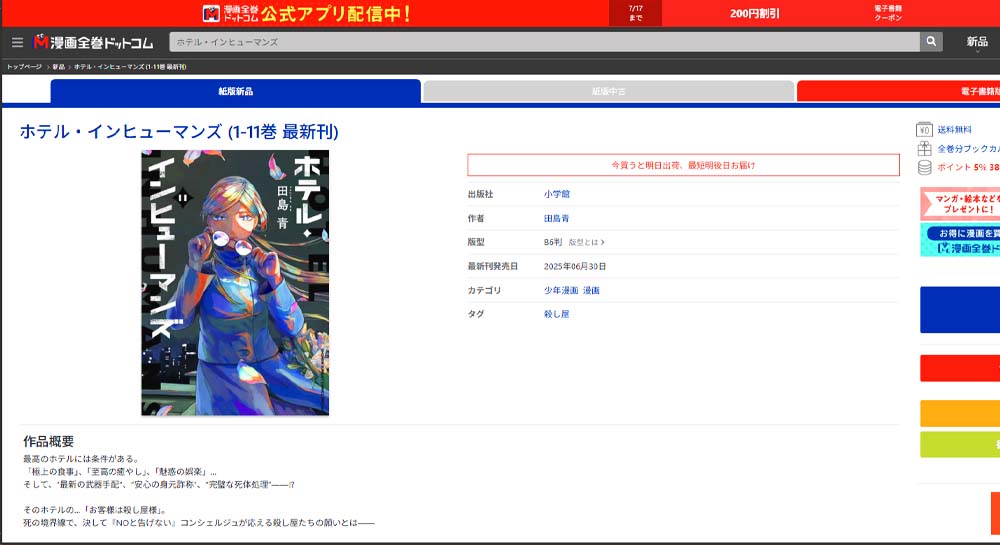The height and width of the screenshot is (545, 1000).
Task: Switch to the red 電子書籍版 tab
Action: click(898, 91)
